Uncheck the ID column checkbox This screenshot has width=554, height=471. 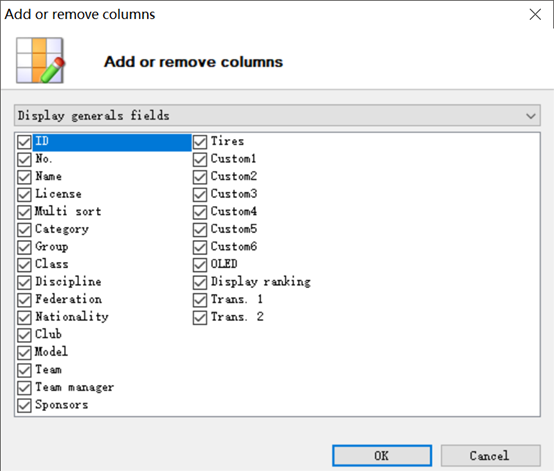click(x=24, y=142)
